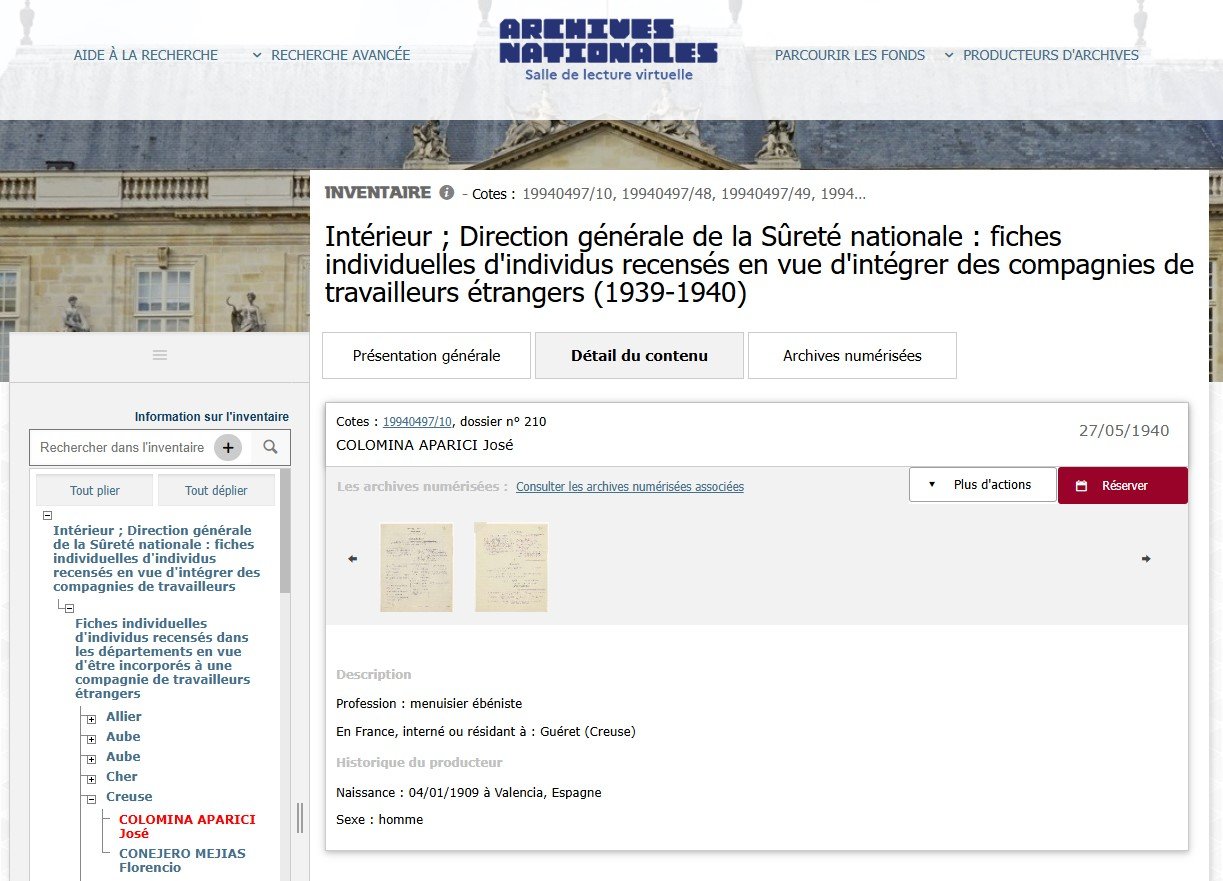Image resolution: width=1223 pixels, height=881 pixels.
Task: Open the Recherche avancée menu
Action: click(331, 55)
